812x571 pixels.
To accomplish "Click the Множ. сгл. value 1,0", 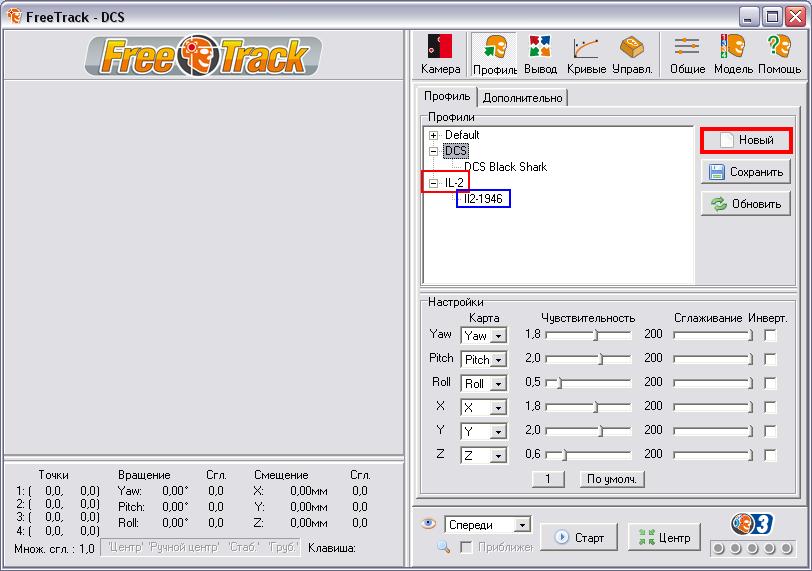I will pyautogui.click(x=86, y=549).
